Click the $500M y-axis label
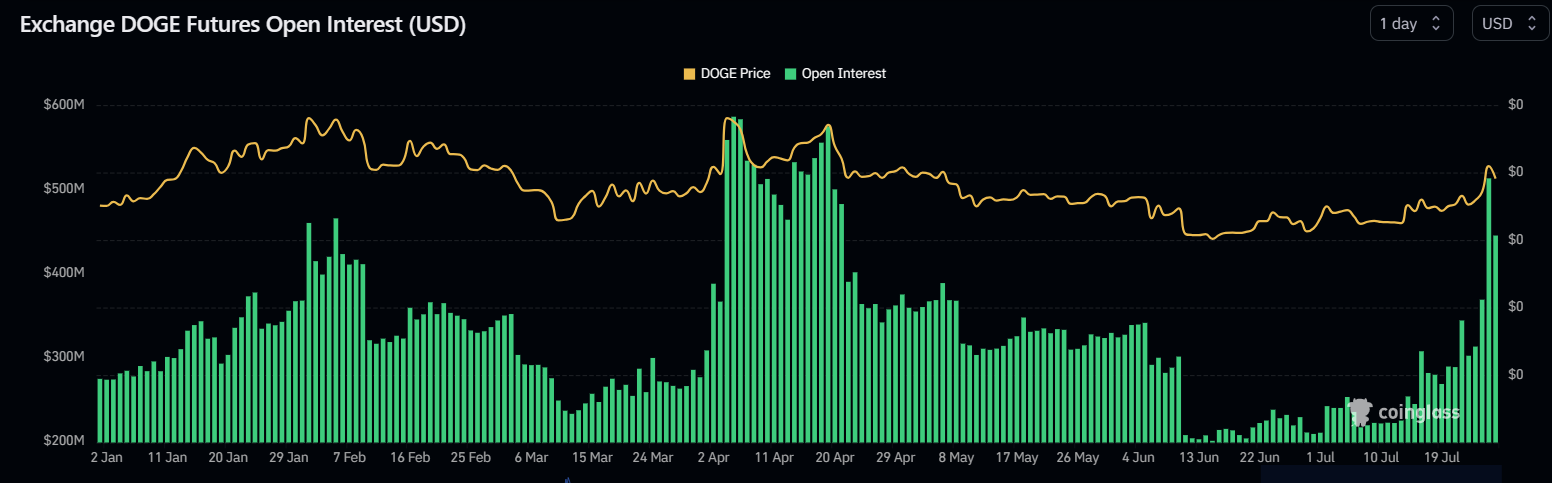Screen dimensions: 1552x483 [x=63, y=188]
